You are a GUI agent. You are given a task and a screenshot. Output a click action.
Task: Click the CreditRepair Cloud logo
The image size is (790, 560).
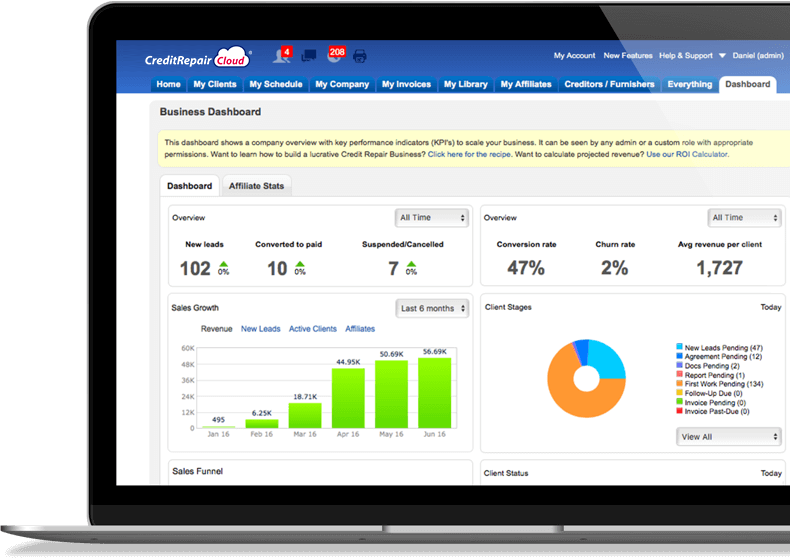(195, 58)
